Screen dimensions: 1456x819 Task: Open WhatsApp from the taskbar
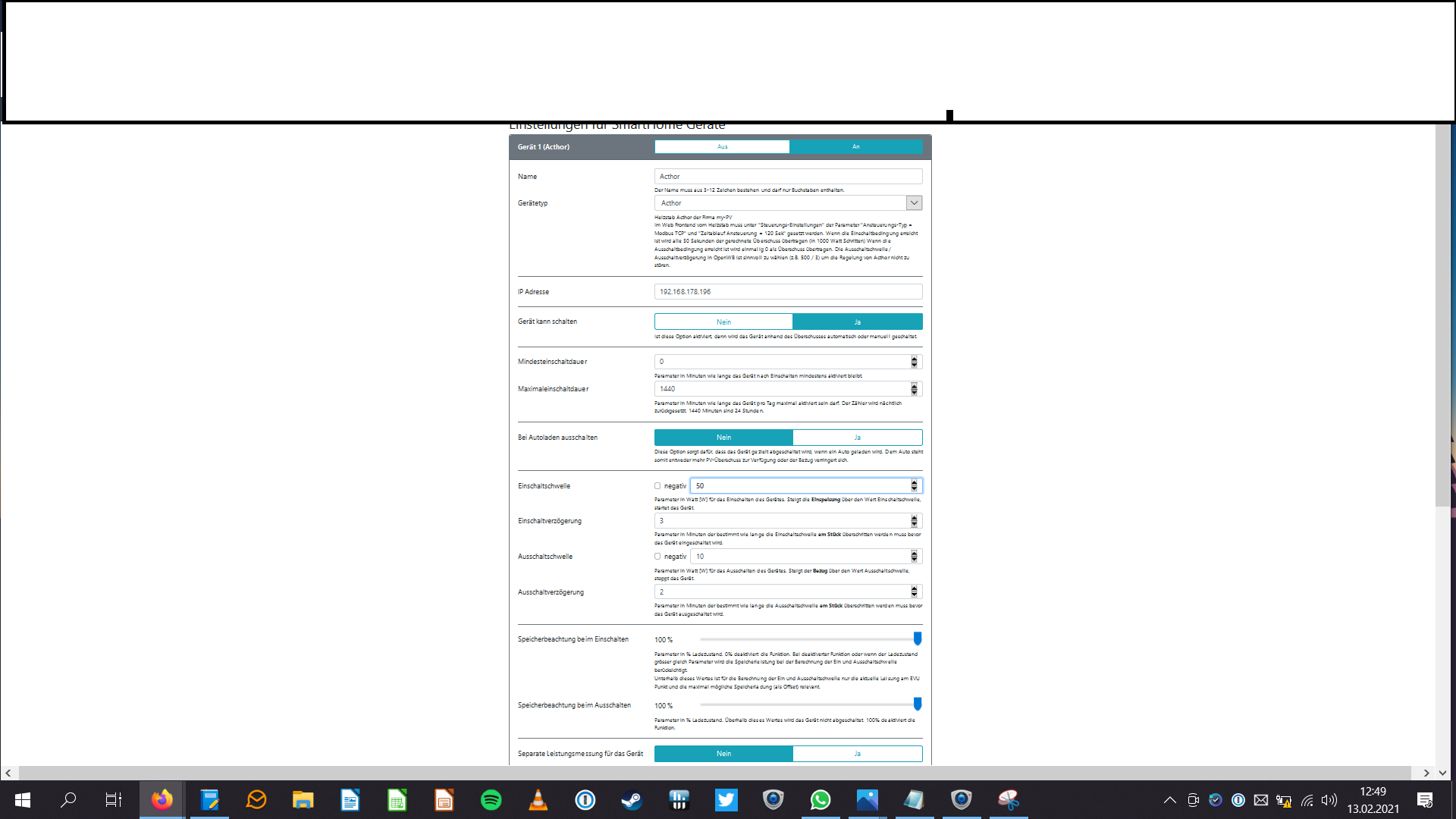[820, 800]
